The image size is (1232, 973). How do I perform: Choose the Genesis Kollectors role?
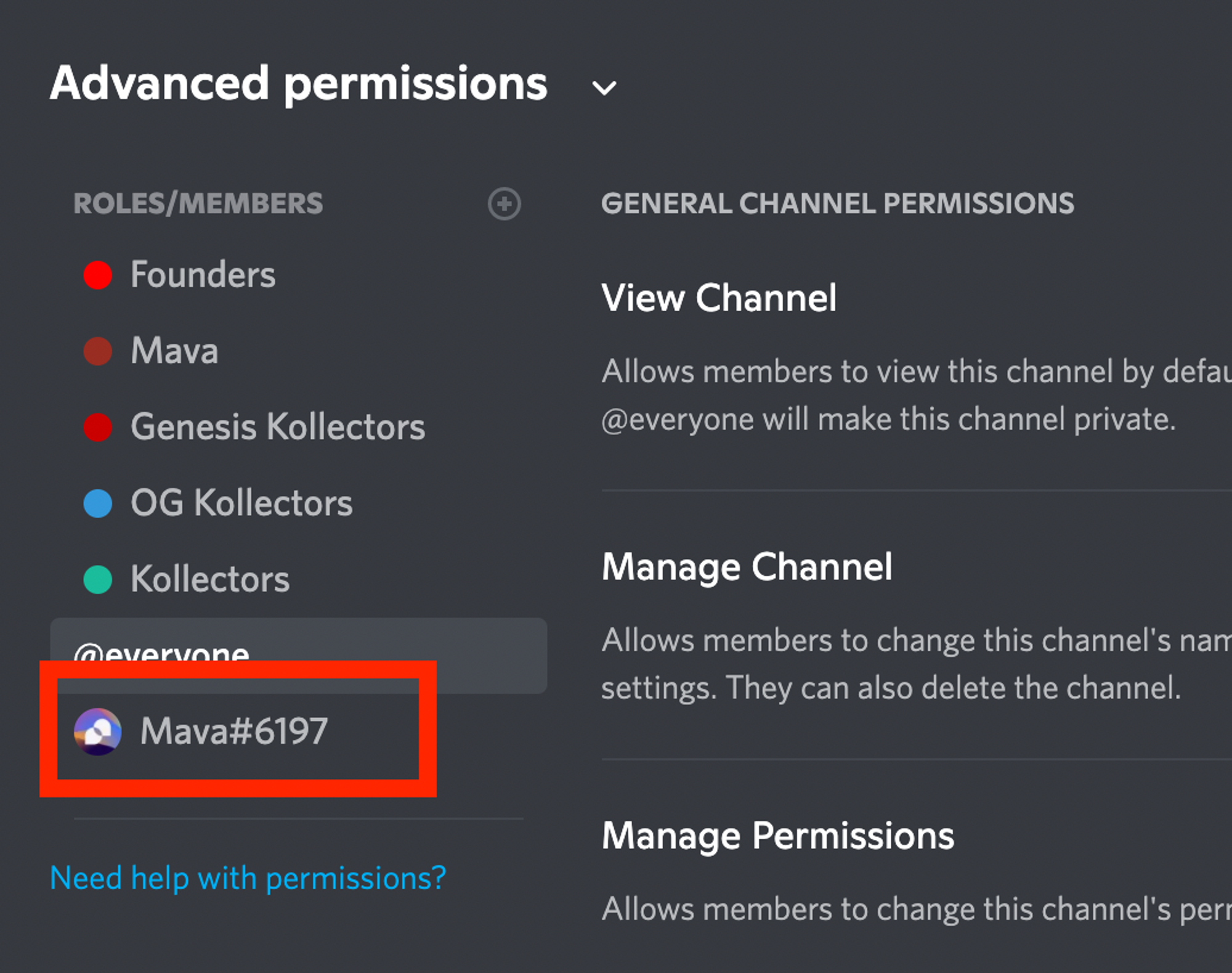[x=278, y=427]
